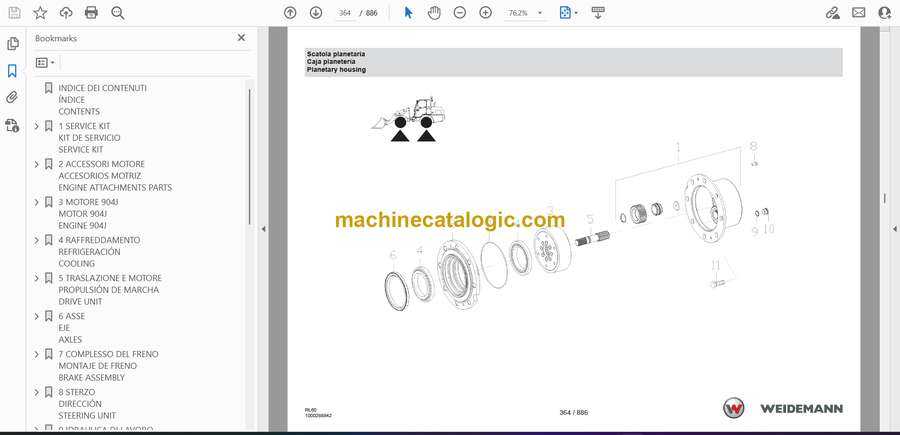Viewport: 900px width, 435px height.
Task: Expand the 3 MOTORE 904J bookmark
Action: coord(37,202)
